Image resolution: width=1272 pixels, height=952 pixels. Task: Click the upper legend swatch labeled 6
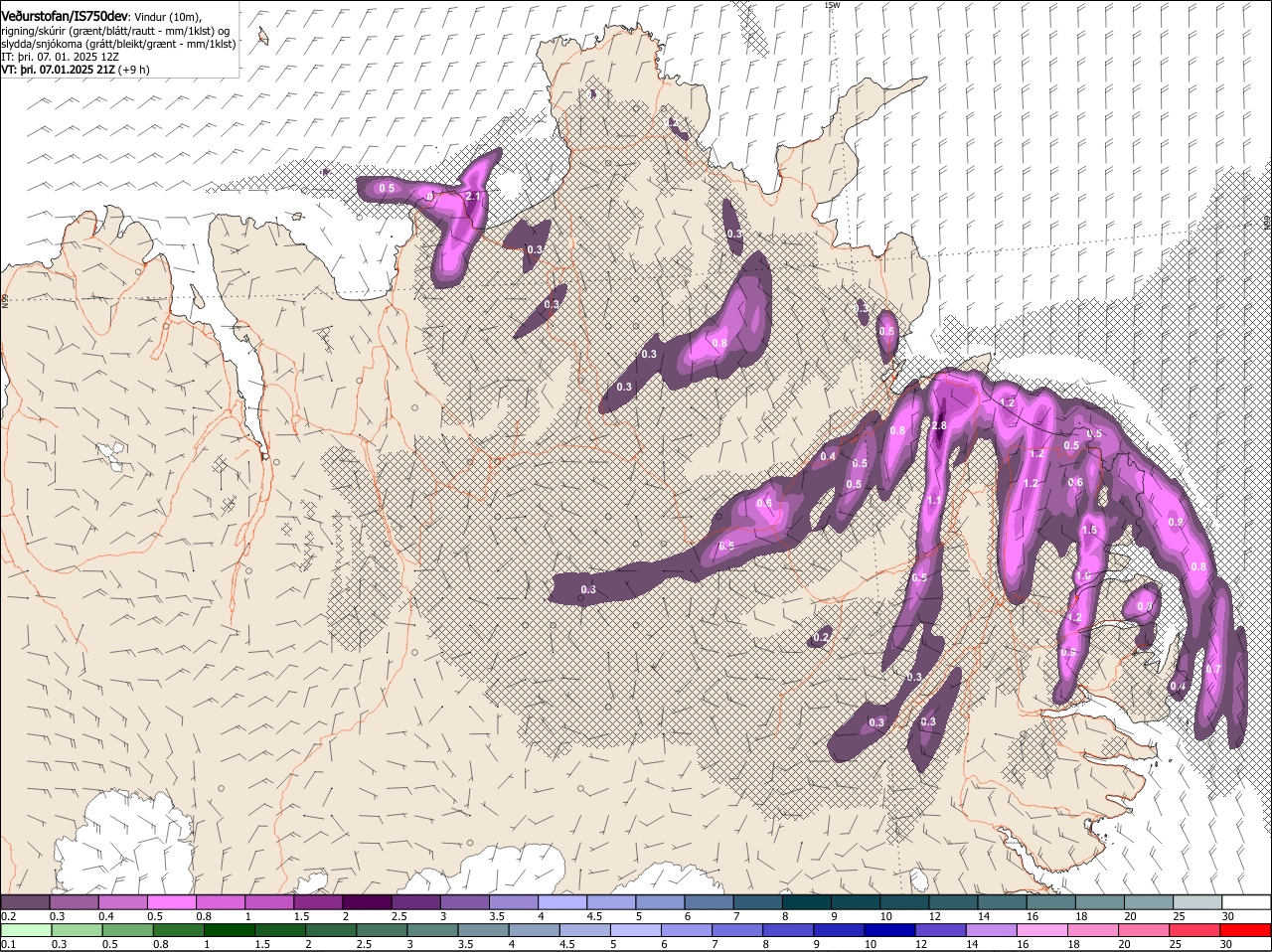[x=709, y=901]
